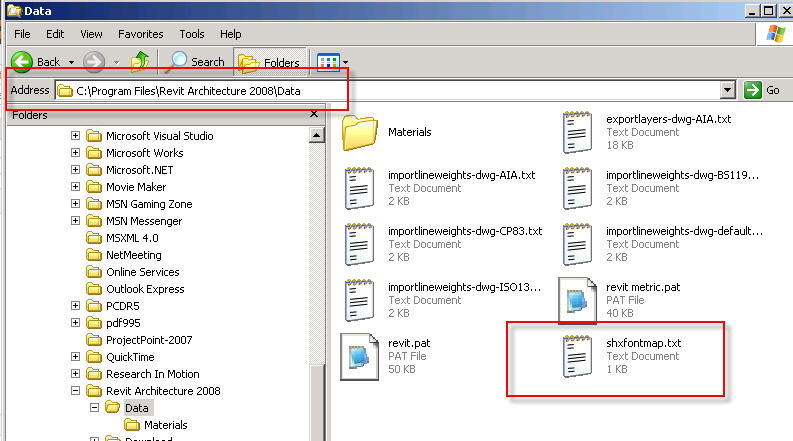
Task: Collapse the Revit Architecture 2008 node
Action: click(x=75, y=390)
